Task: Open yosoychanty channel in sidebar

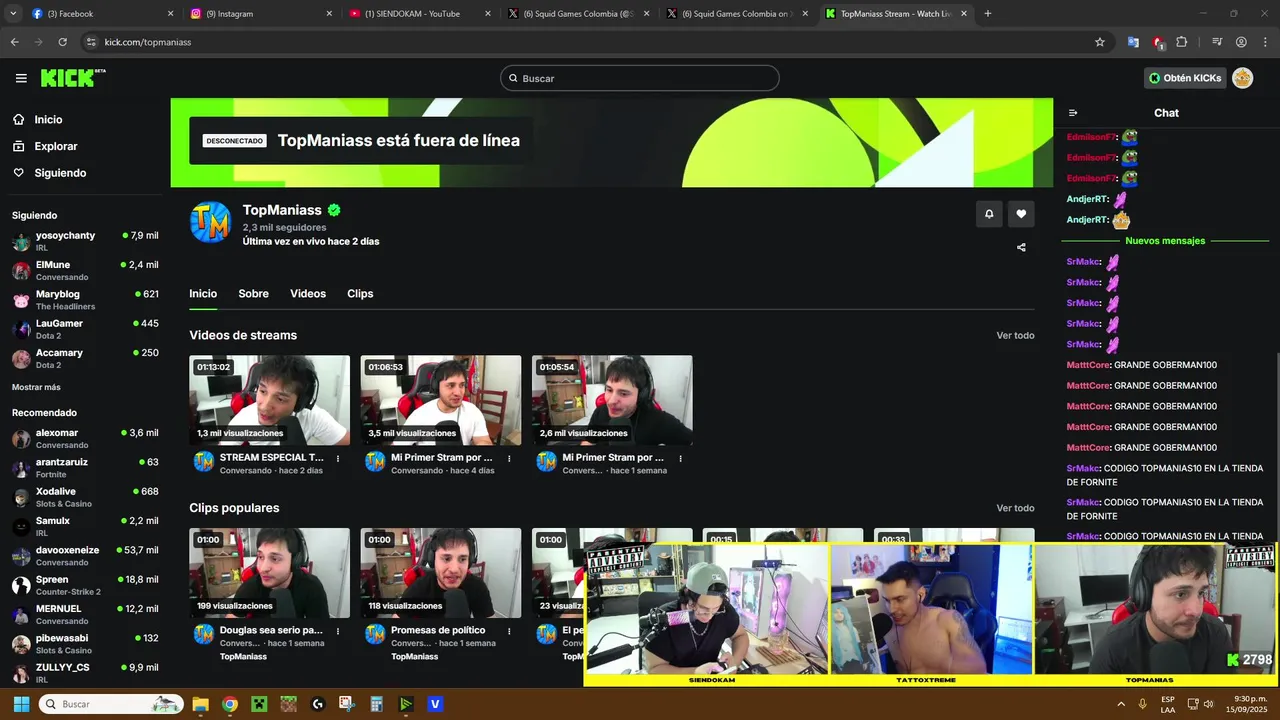Action: pyautogui.click(x=85, y=241)
